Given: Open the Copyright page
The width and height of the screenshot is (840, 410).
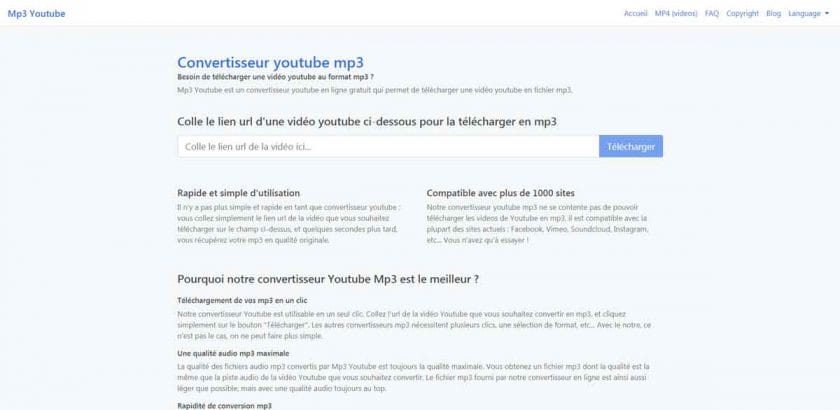Looking at the screenshot, I should [x=742, y=14].
